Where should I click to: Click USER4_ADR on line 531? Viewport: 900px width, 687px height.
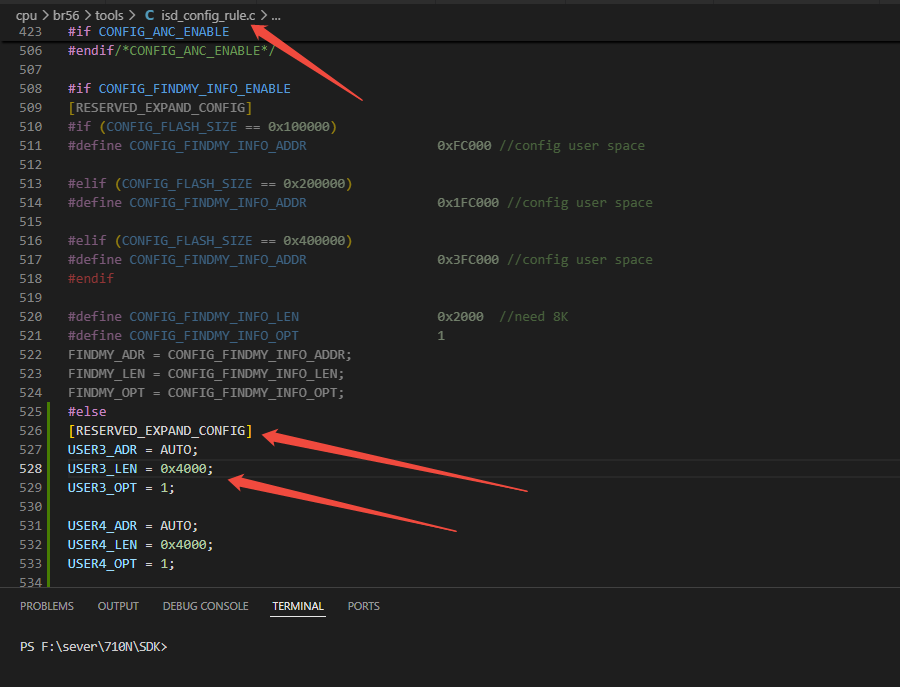102,525
